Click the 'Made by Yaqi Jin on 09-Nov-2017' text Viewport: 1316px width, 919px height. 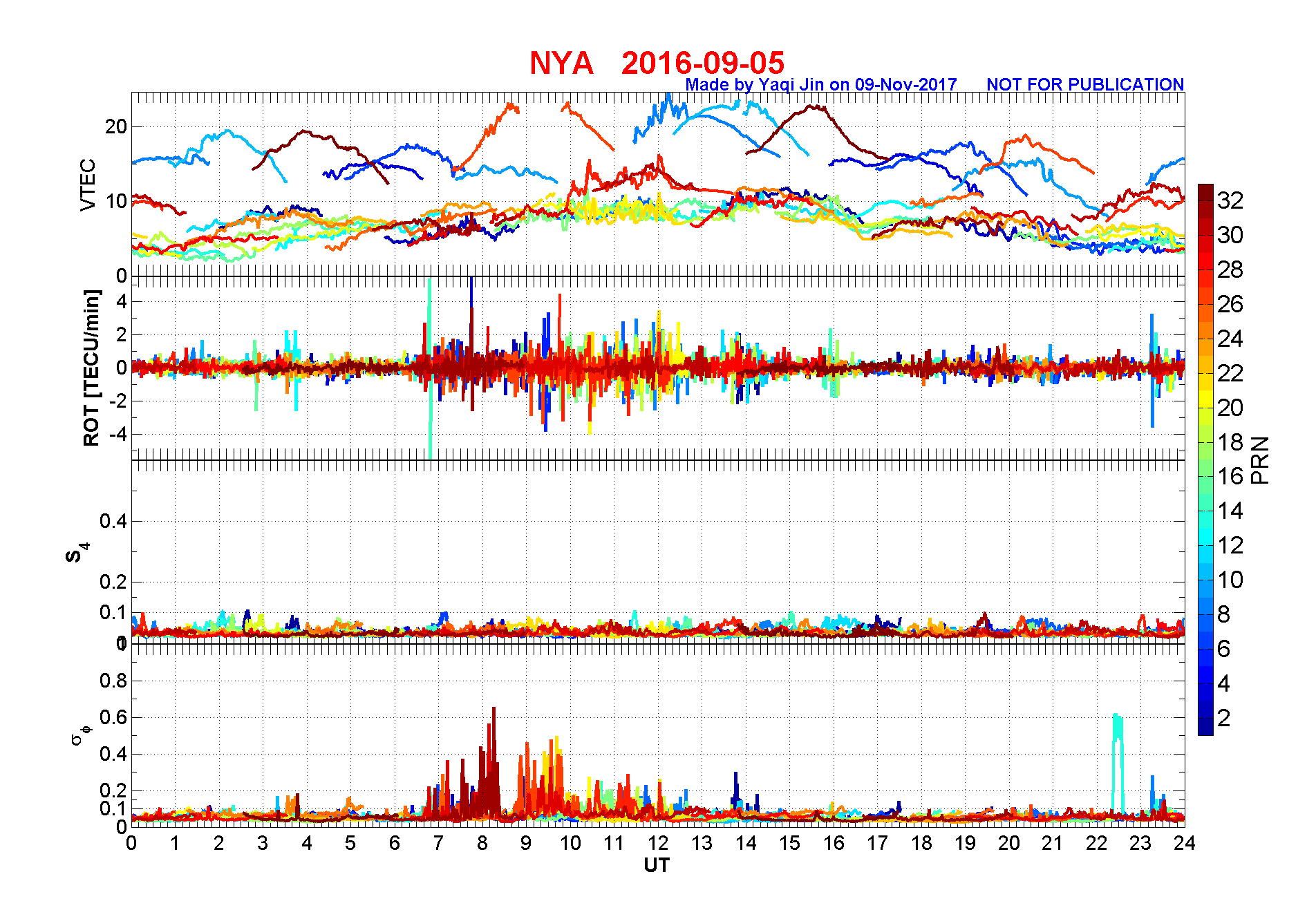click(821, 84)
